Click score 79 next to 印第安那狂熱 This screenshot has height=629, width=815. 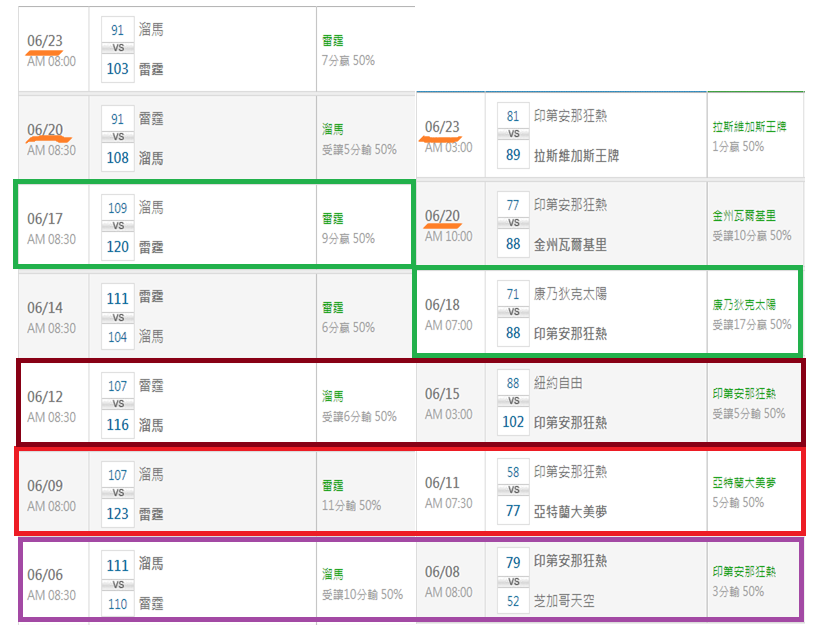click(513, 562)
